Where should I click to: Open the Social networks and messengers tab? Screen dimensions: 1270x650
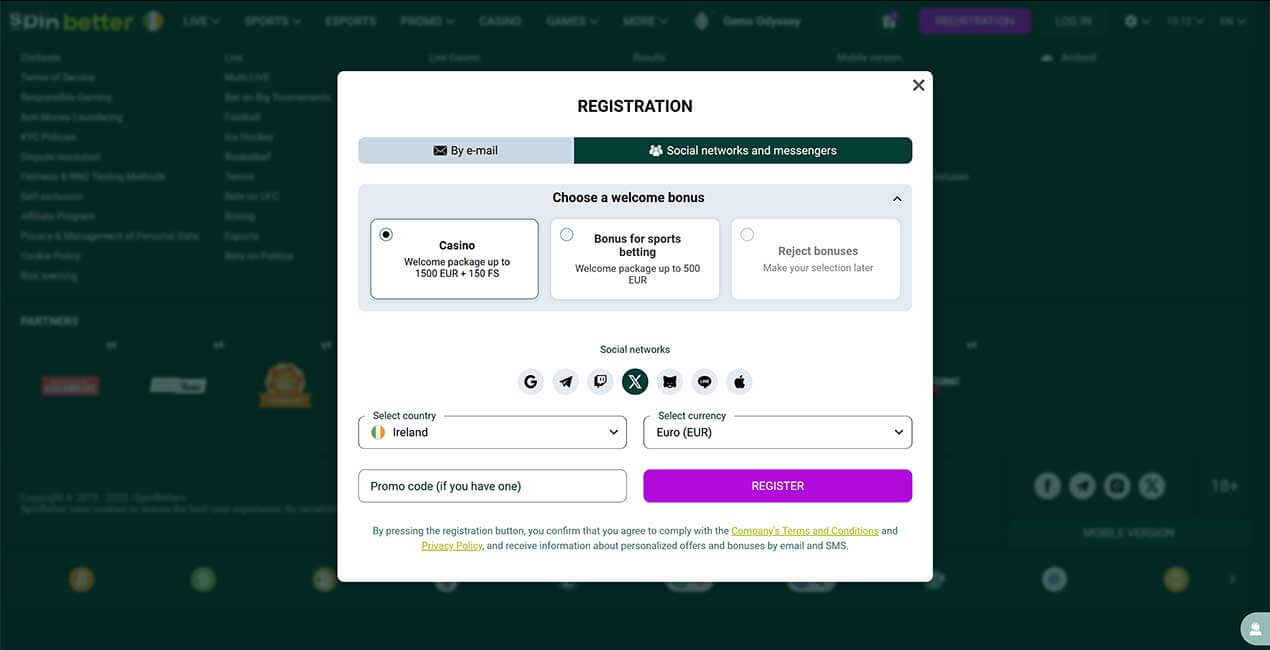743,149
